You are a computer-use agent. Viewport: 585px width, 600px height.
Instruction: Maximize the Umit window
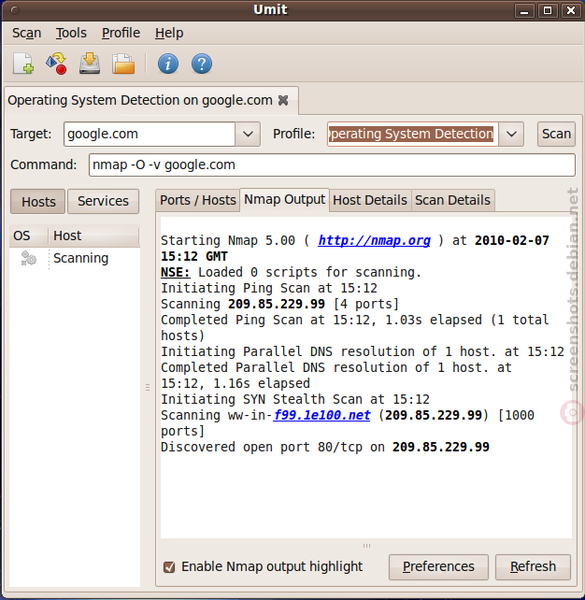(x=548, y=10)
